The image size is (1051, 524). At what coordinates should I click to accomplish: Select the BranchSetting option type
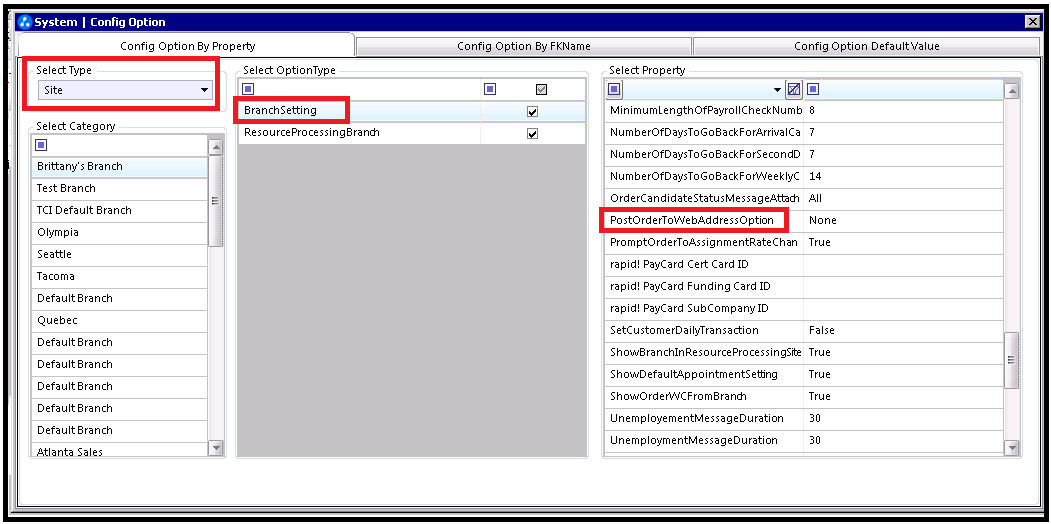pyautogui.click(x=280, y=111)
